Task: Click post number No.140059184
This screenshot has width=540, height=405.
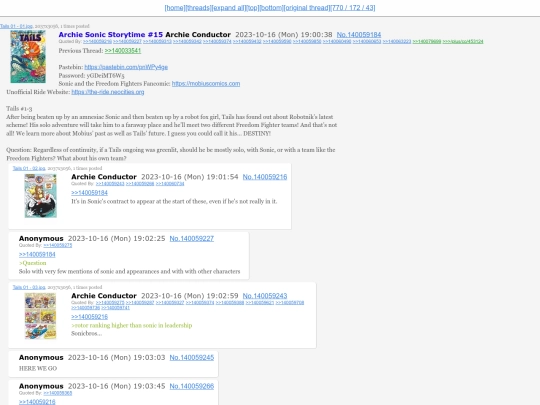Action: pos(359,35)
